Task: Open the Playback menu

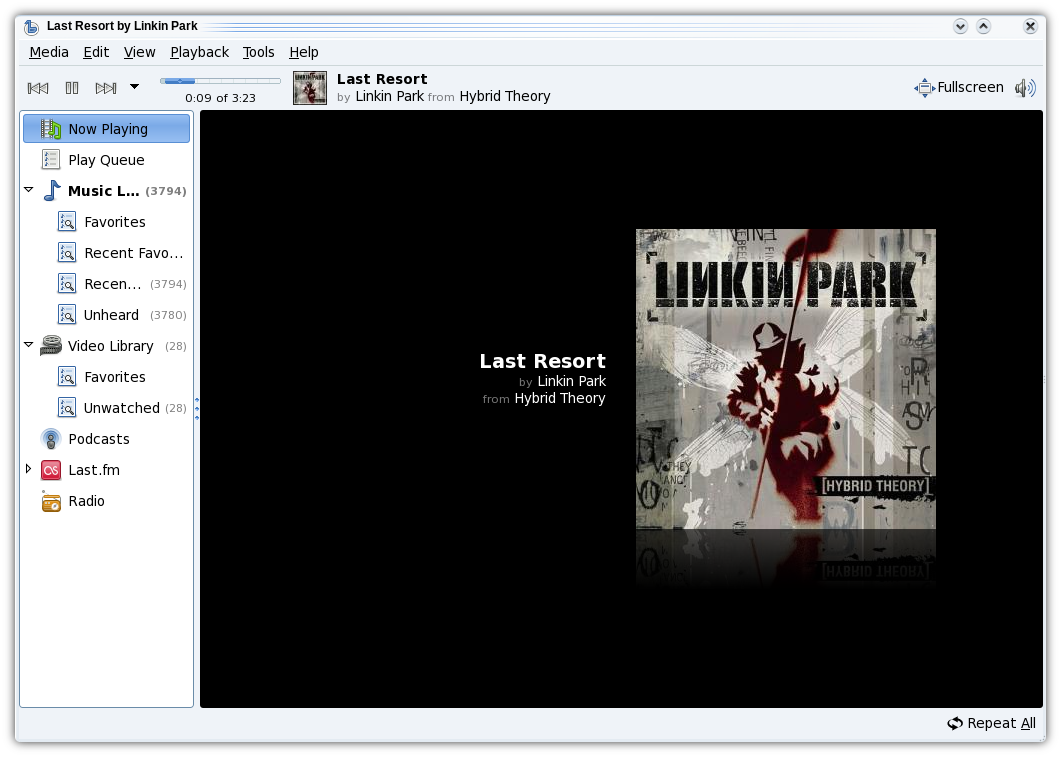Action: [x=200, y=52]
